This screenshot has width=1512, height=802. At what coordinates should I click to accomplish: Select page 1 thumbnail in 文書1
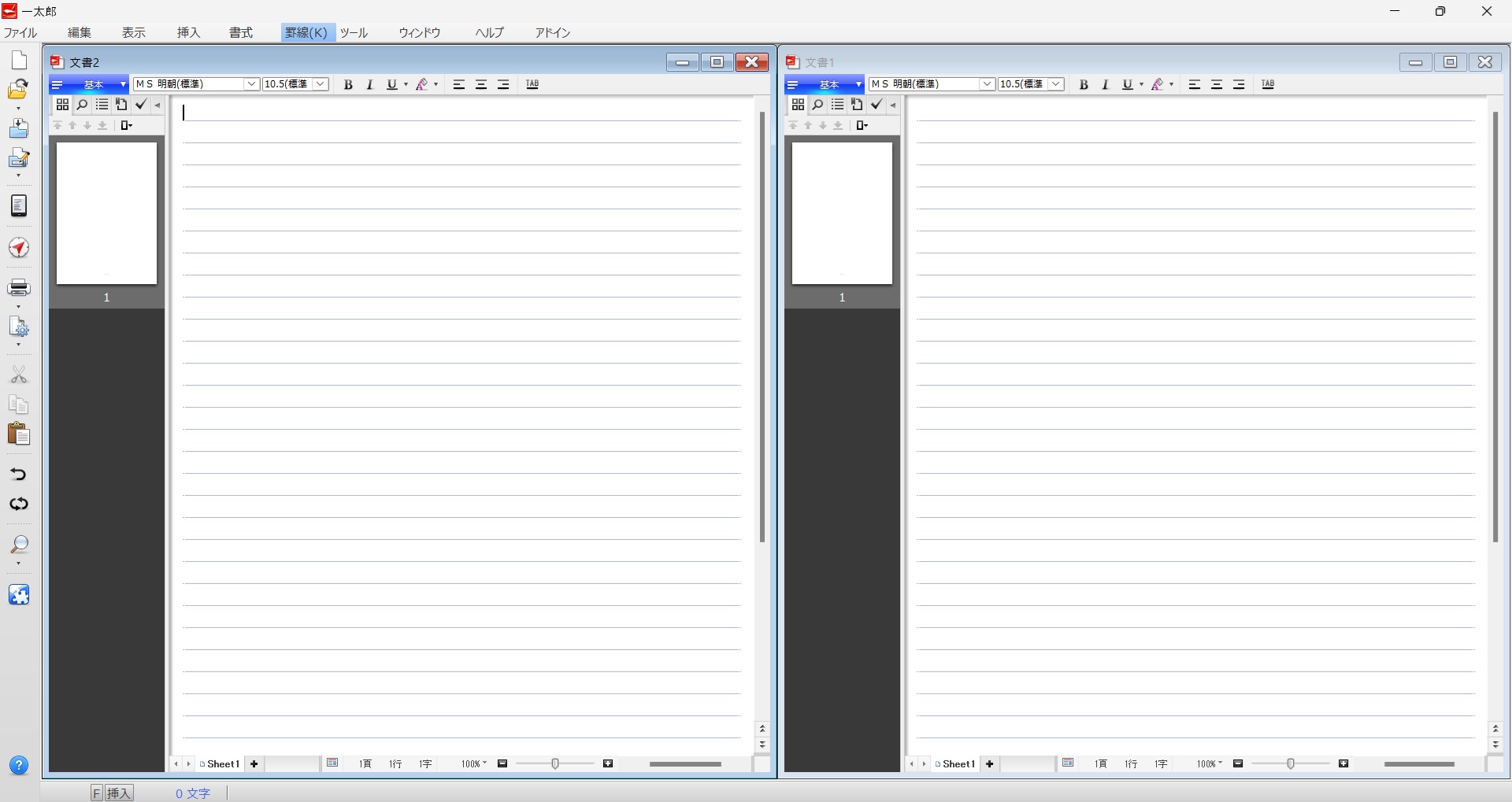(x=842, y=213)
